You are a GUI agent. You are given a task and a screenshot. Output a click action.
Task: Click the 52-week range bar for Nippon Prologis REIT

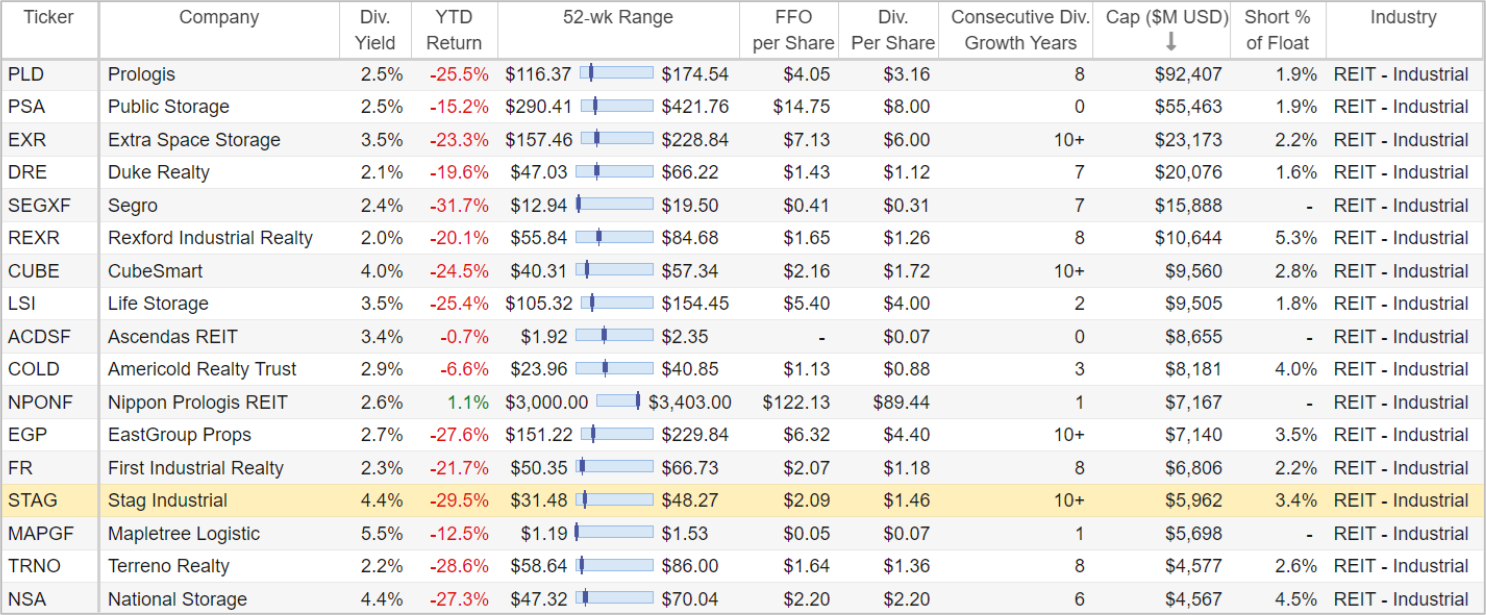618,401
